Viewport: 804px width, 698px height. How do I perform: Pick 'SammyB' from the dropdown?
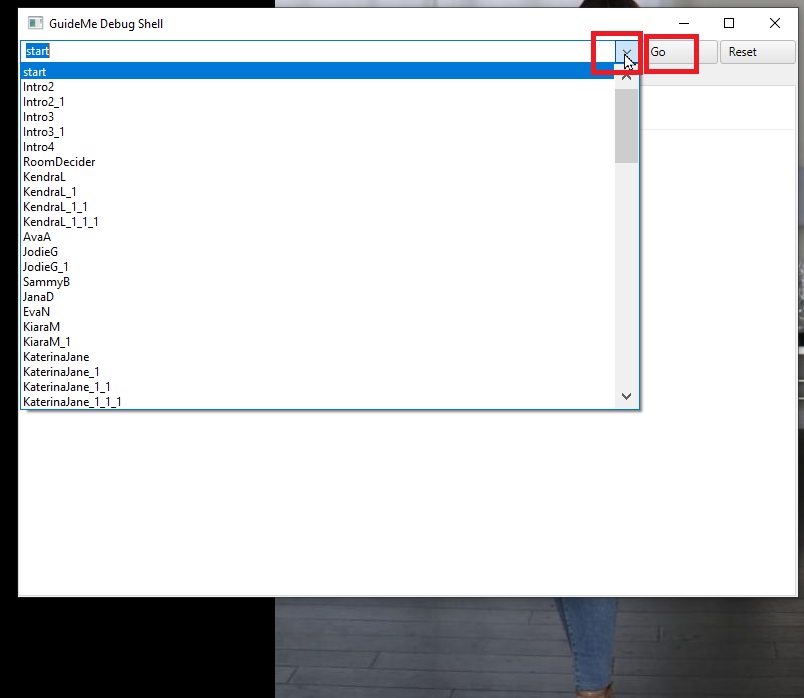click(x=318, y=282)
